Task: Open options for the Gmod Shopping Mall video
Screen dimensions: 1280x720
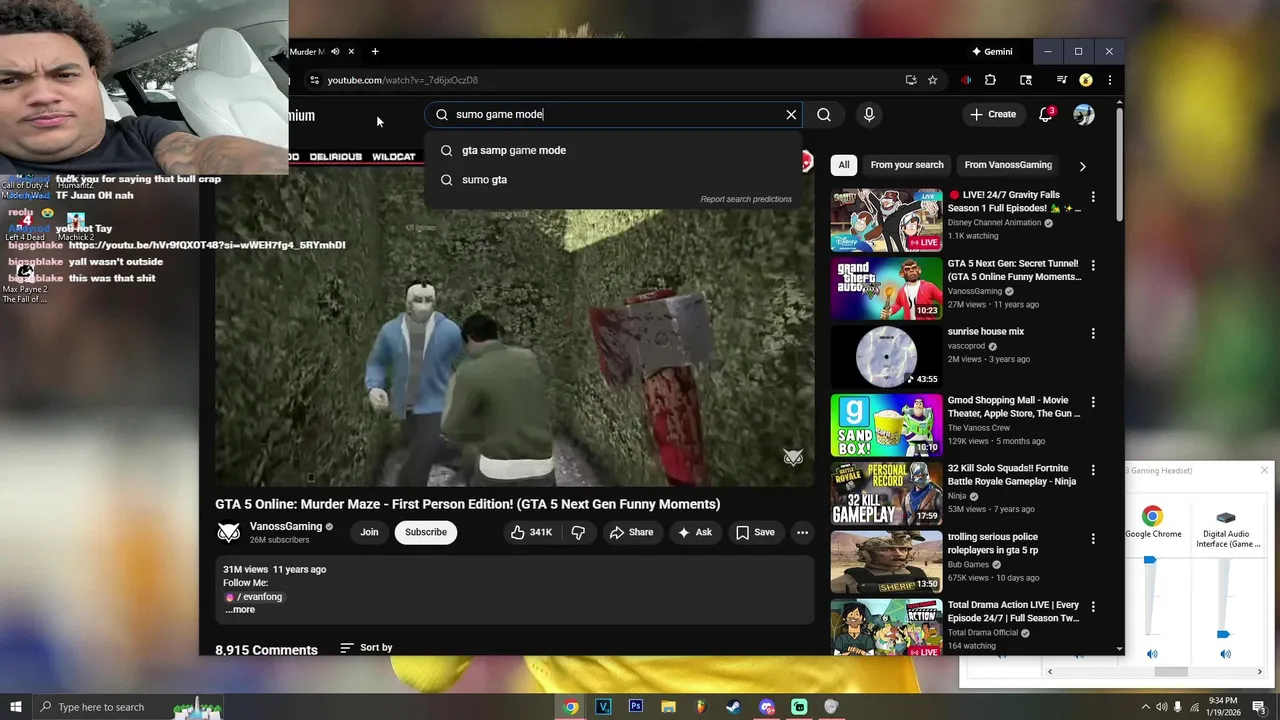Action: tap(1093, 402)
